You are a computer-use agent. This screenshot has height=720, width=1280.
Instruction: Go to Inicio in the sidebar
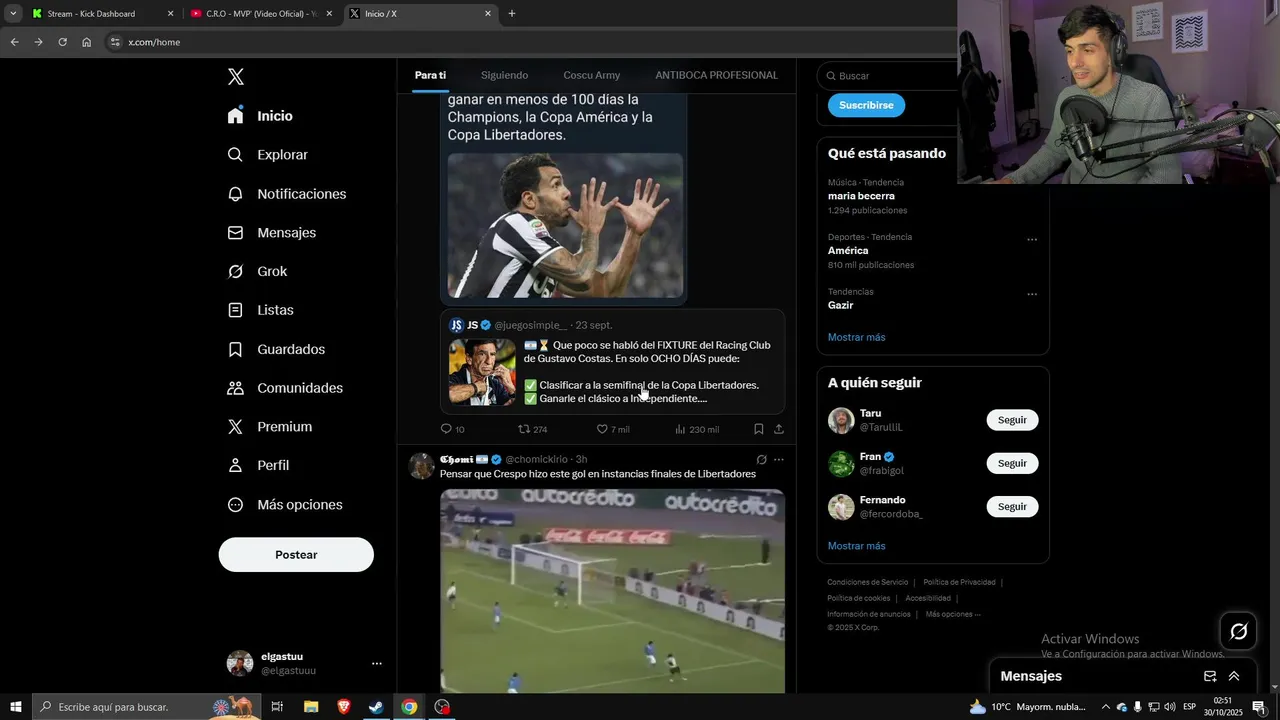(x=260, y=116)
